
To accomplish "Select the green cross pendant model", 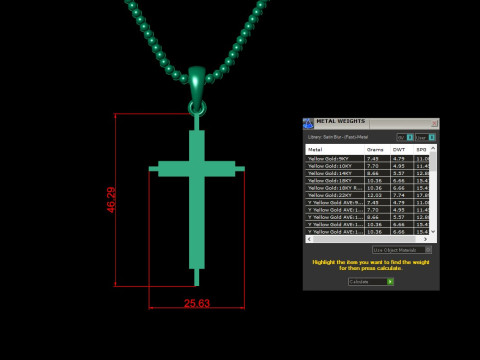I will pyautogui.click(x=197, y=200).
